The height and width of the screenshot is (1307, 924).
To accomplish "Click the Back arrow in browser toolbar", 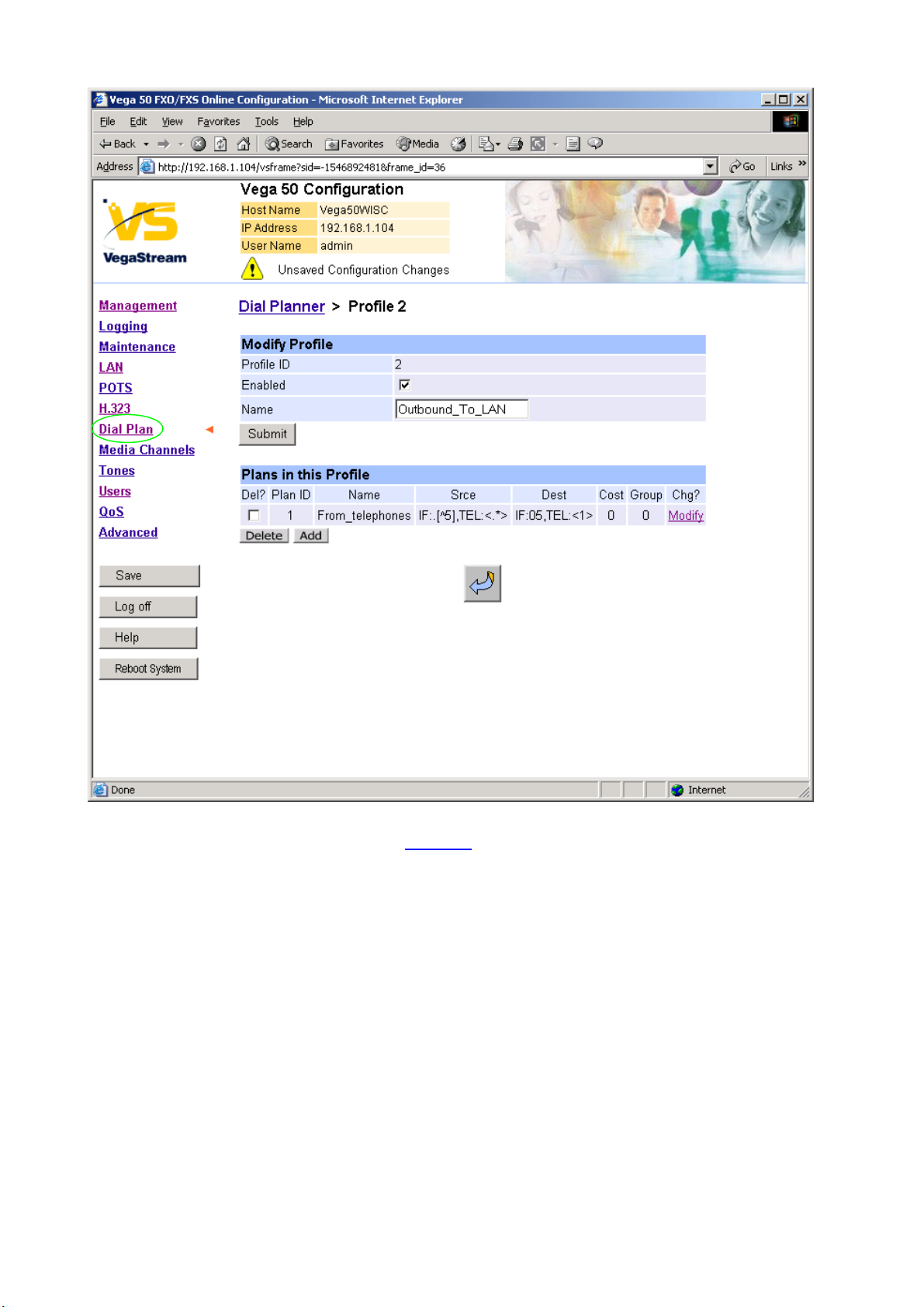I will point(117,143).
